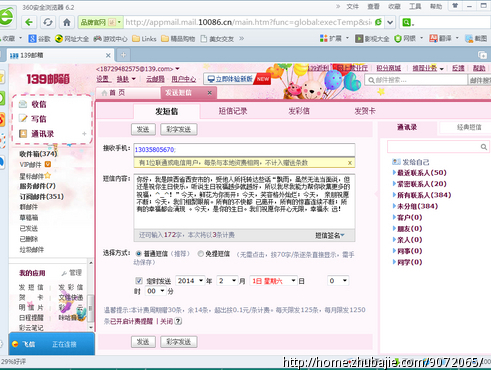The image size is (491, 370).
Task: Open the 写信 compose icon entry
Action: 23,119
